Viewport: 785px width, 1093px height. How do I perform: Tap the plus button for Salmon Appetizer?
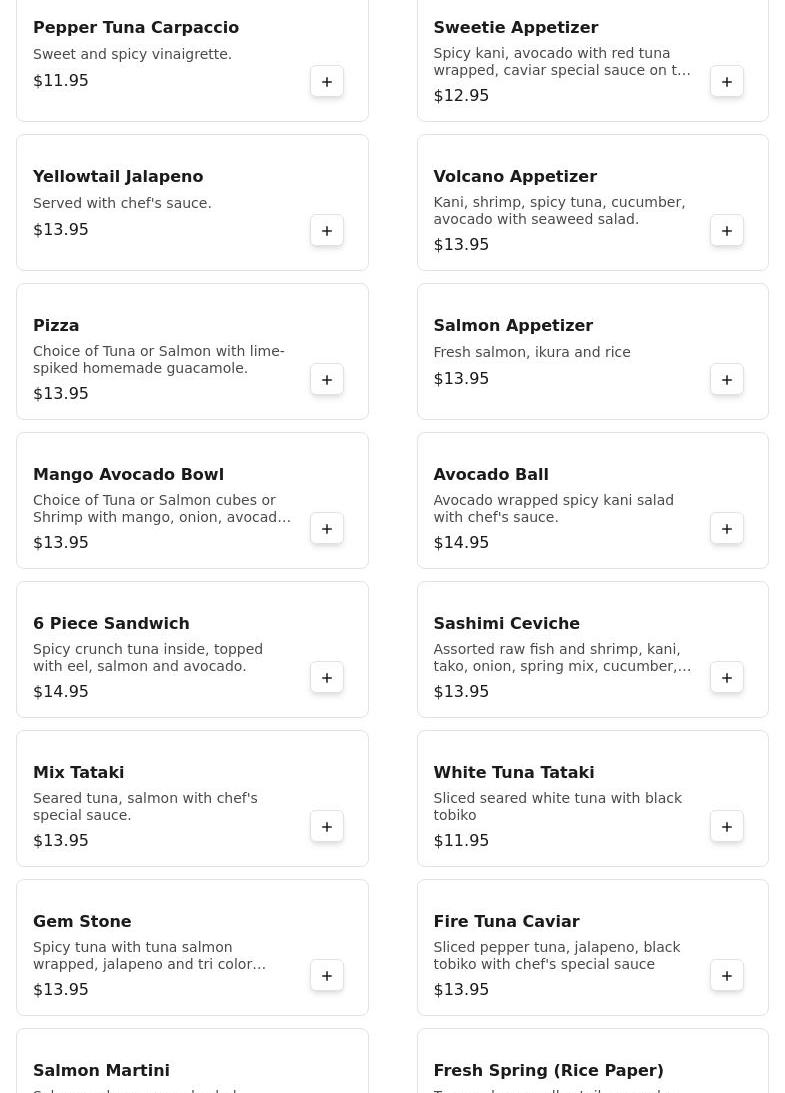coord(727,380)
